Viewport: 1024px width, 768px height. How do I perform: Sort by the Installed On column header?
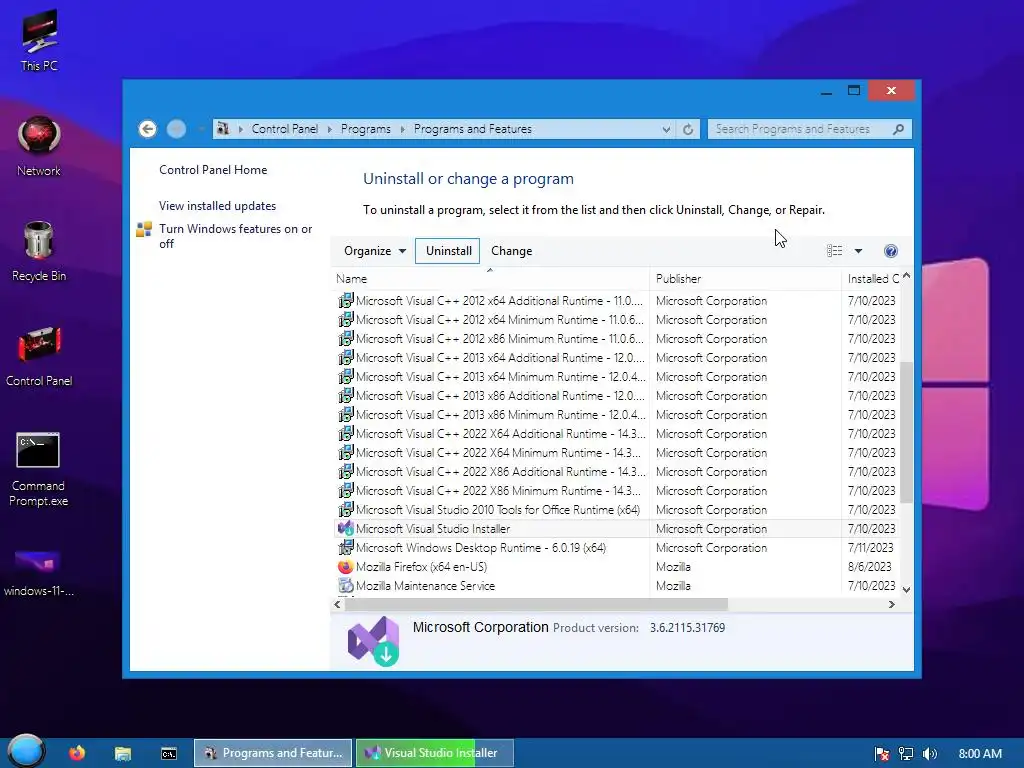coord(872,279)
